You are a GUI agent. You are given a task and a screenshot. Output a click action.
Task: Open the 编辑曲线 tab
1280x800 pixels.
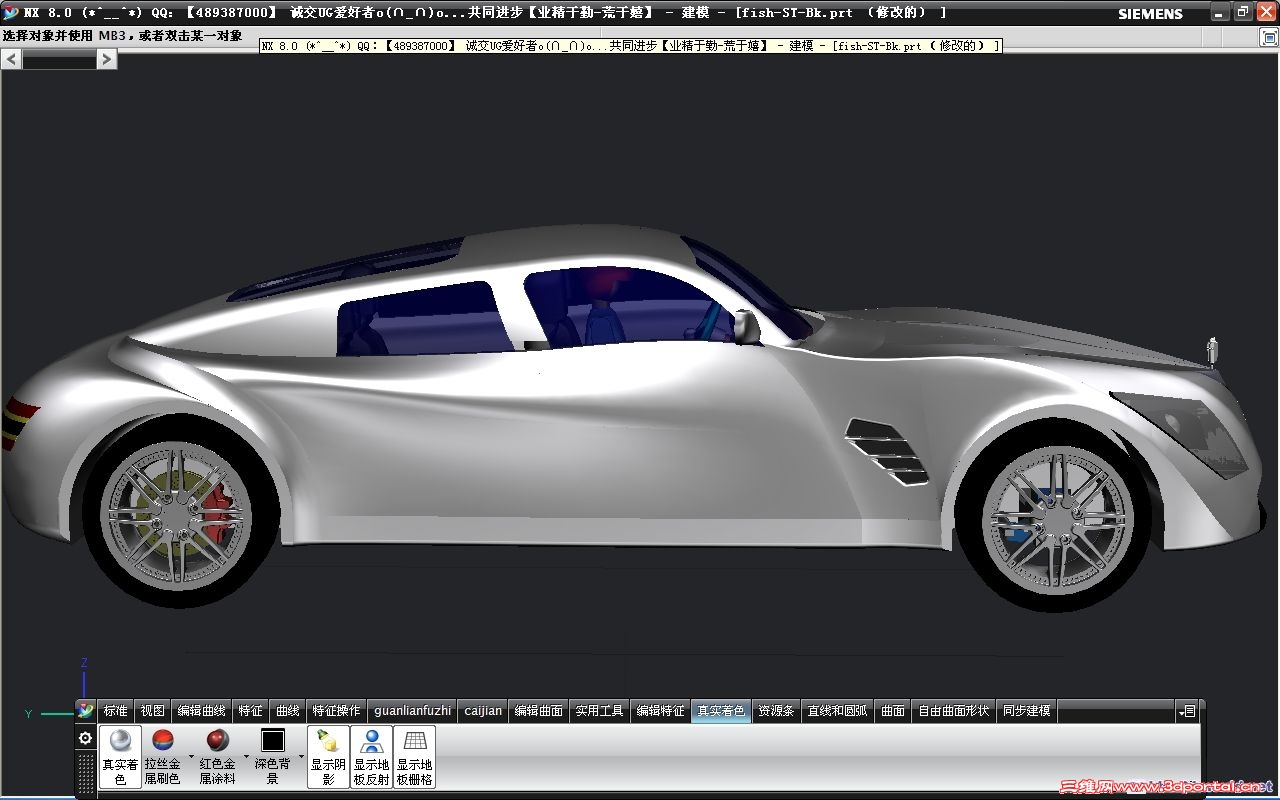tap(202, 711)
